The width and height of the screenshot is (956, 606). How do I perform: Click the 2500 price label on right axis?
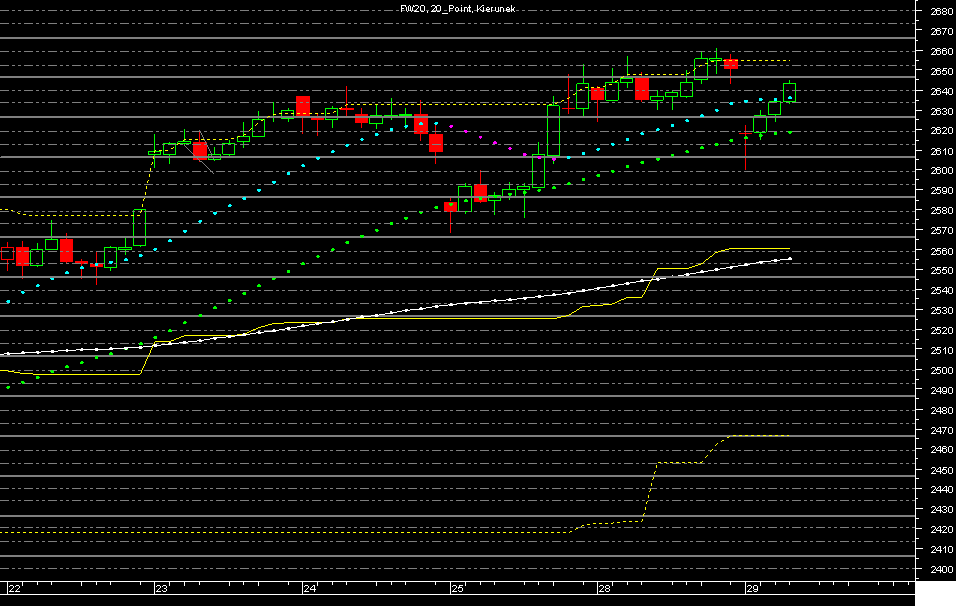pyautogui.click(x=941, y=370)
